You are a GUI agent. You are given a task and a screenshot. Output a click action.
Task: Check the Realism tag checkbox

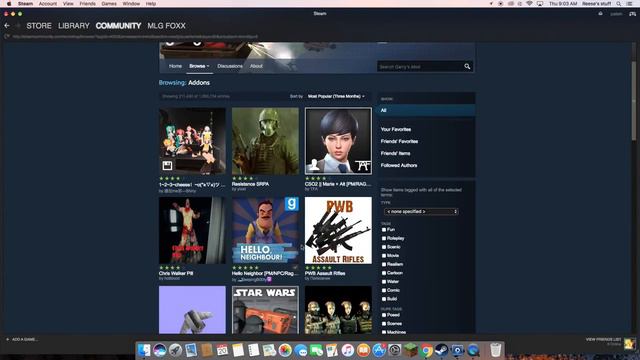384,264
